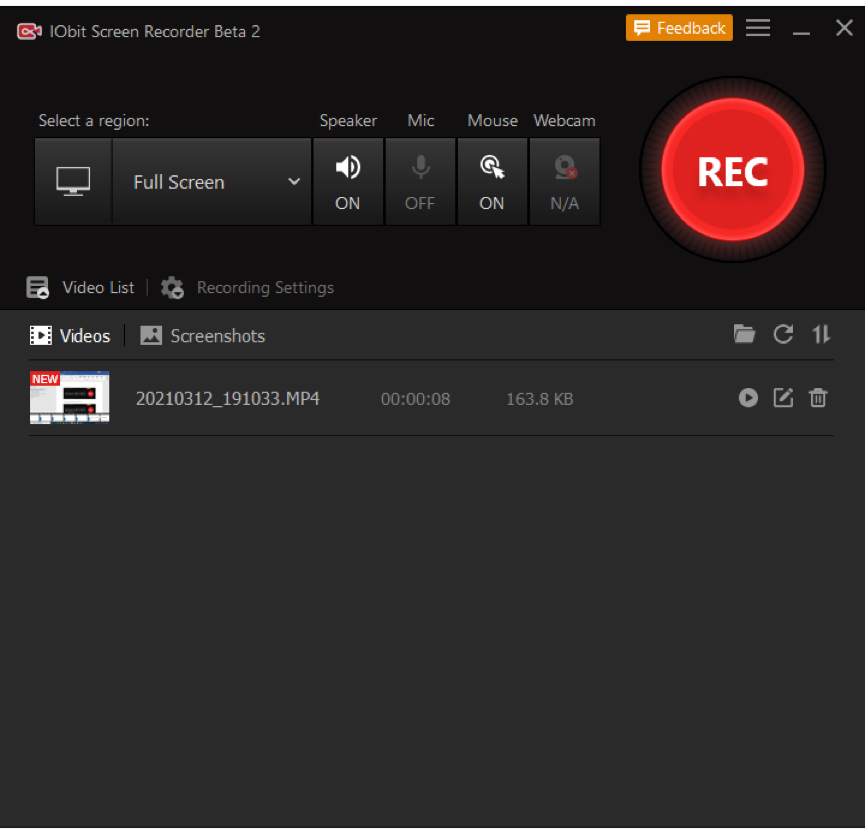The width and height of the screenshot is (865, 829).
Task: Switch to the Screenshots tab
Action: click(202, 335)
